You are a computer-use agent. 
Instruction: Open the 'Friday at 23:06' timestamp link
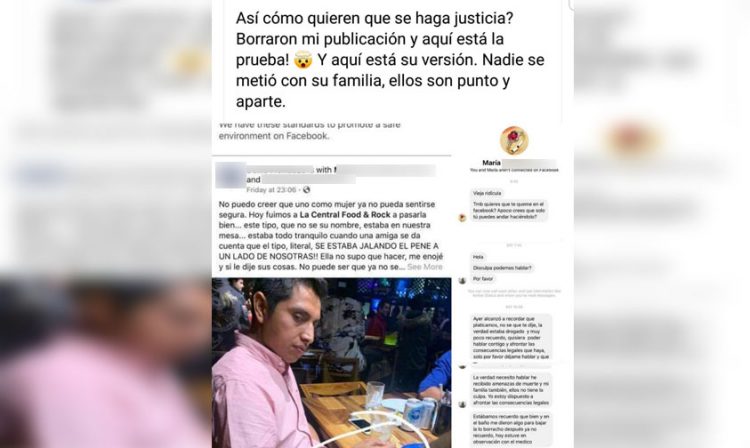click(x=271, y=190)
